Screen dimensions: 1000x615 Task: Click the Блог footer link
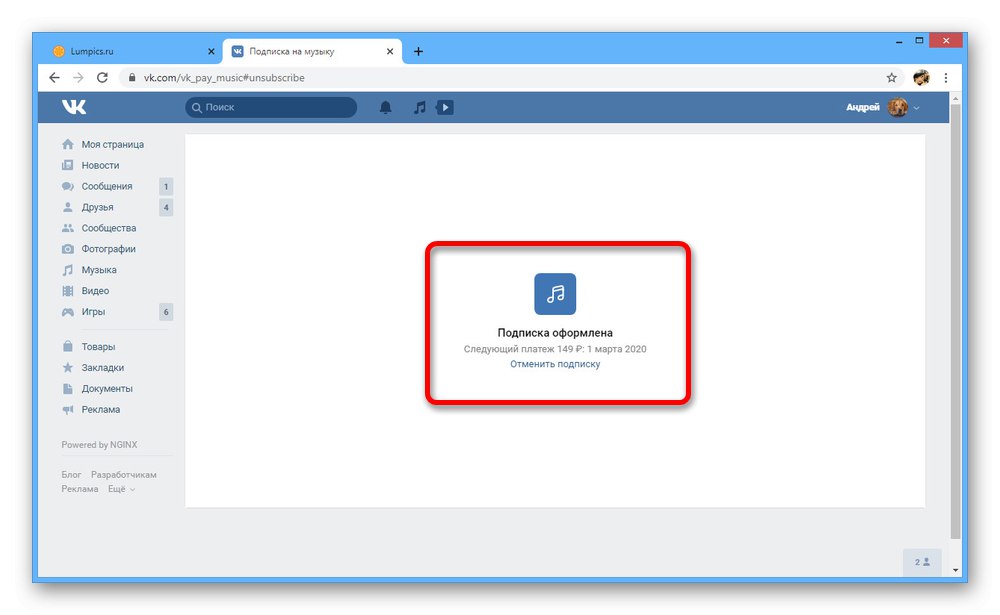pyautogui.click(x=71, y=475)
